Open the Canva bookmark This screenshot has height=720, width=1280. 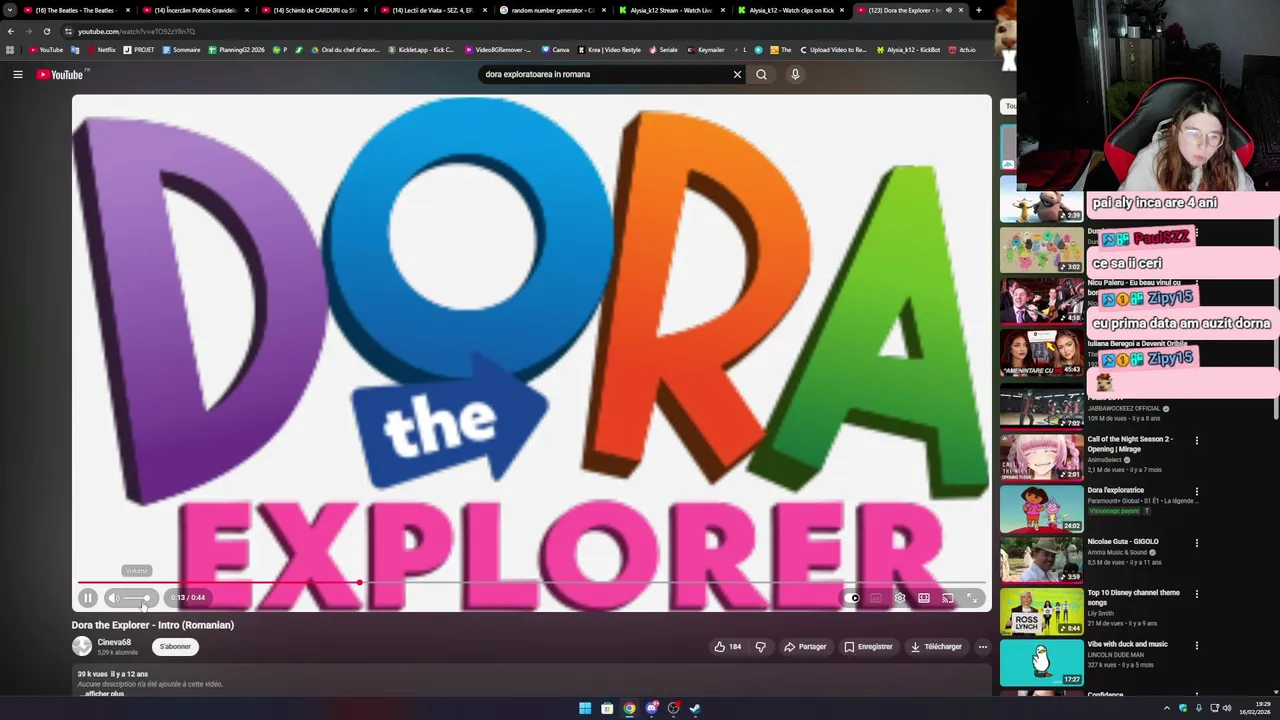click(556, 50)
